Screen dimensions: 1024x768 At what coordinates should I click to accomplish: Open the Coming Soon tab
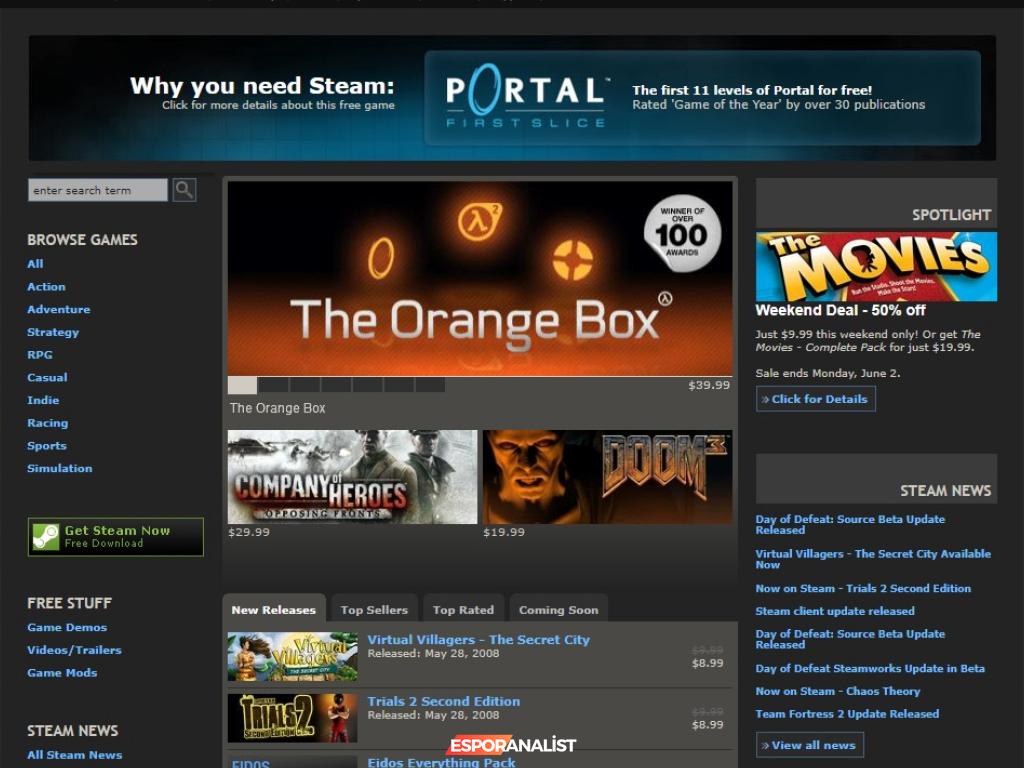558,610
